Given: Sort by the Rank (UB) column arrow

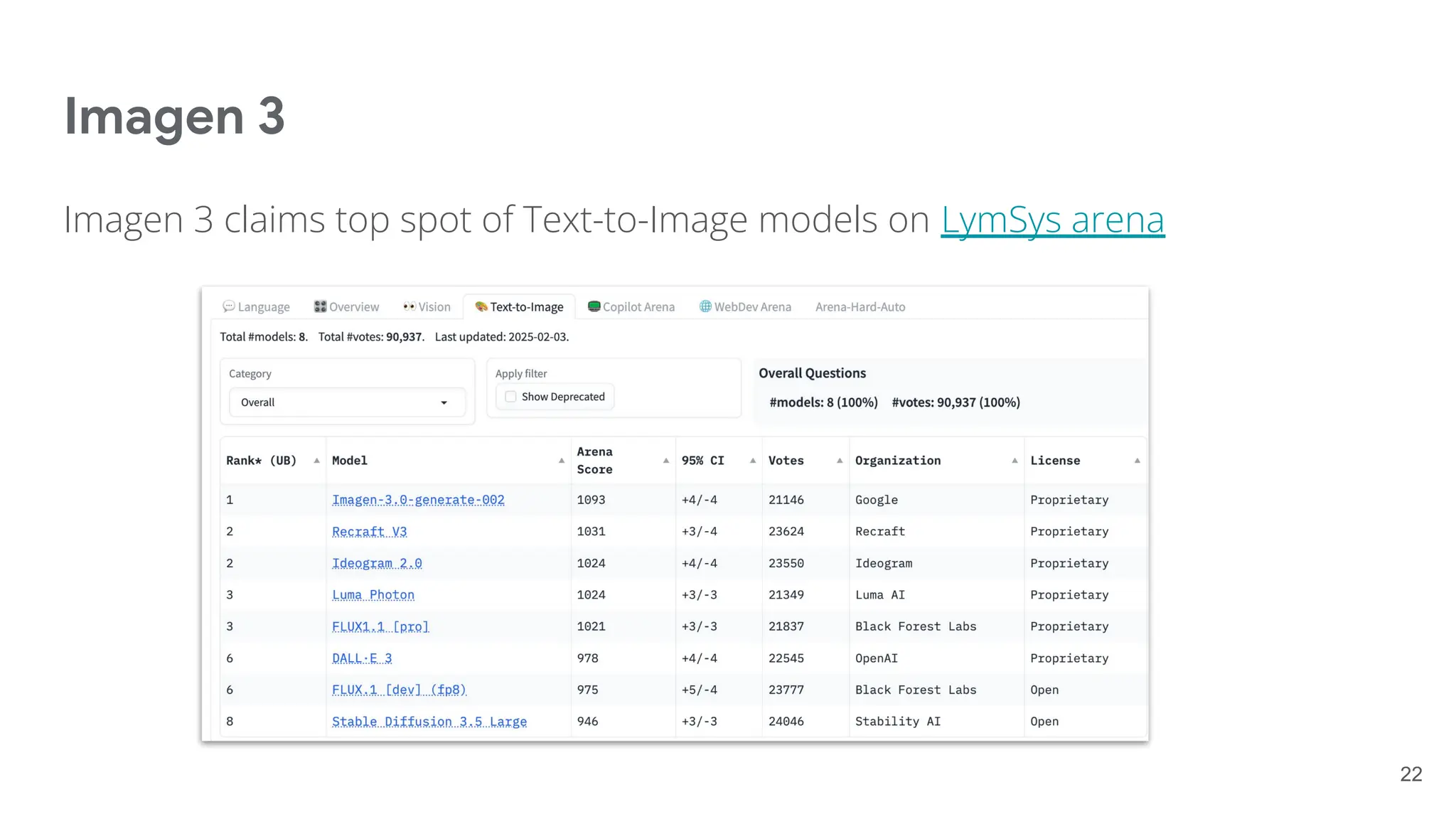Looking at the screenshot, I should pyautogui.click(x=316, y=461).
